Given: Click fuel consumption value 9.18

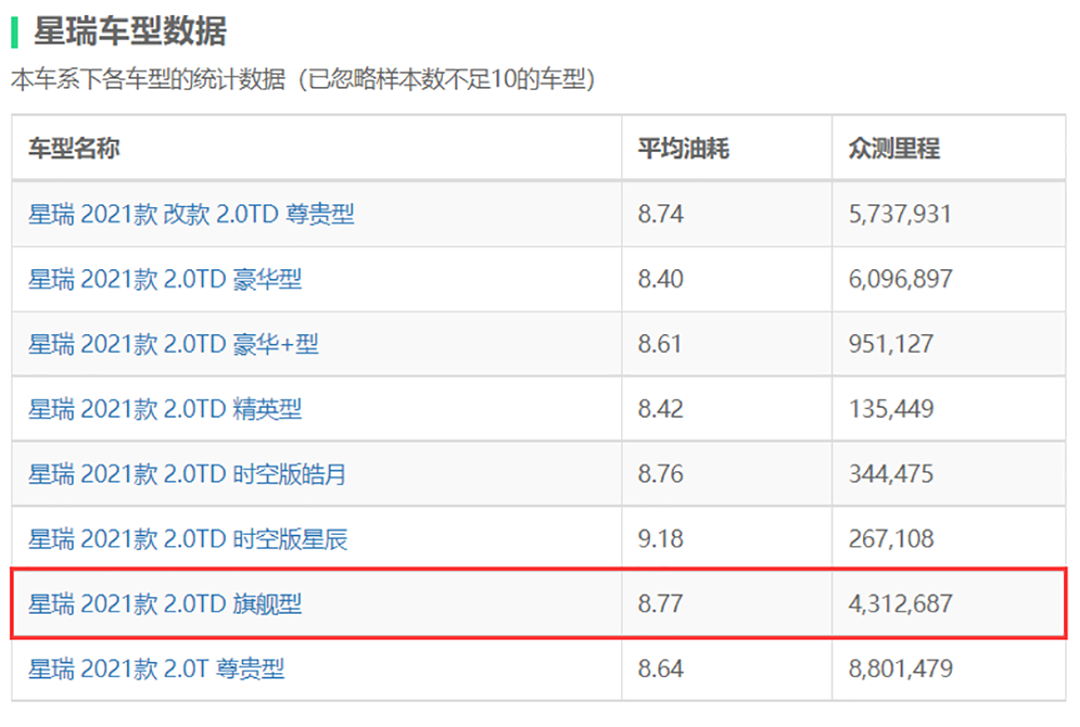Looking at the screenshot, I should pos(660,539).
